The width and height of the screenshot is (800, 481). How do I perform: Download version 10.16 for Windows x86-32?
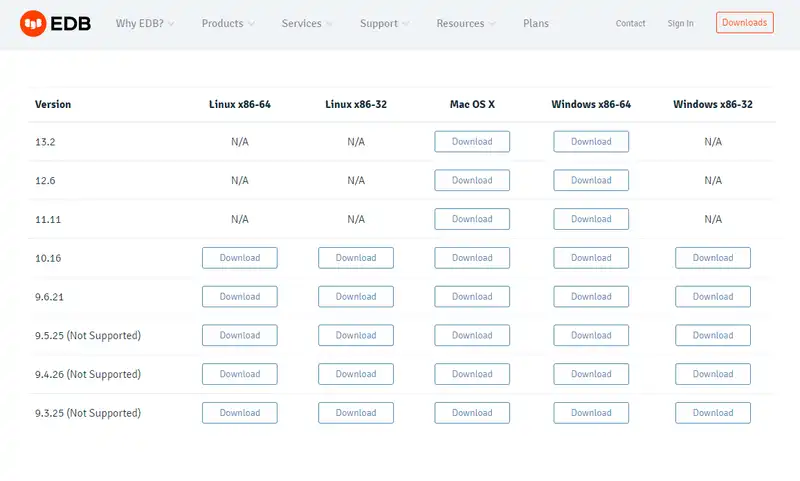point(713,258)
